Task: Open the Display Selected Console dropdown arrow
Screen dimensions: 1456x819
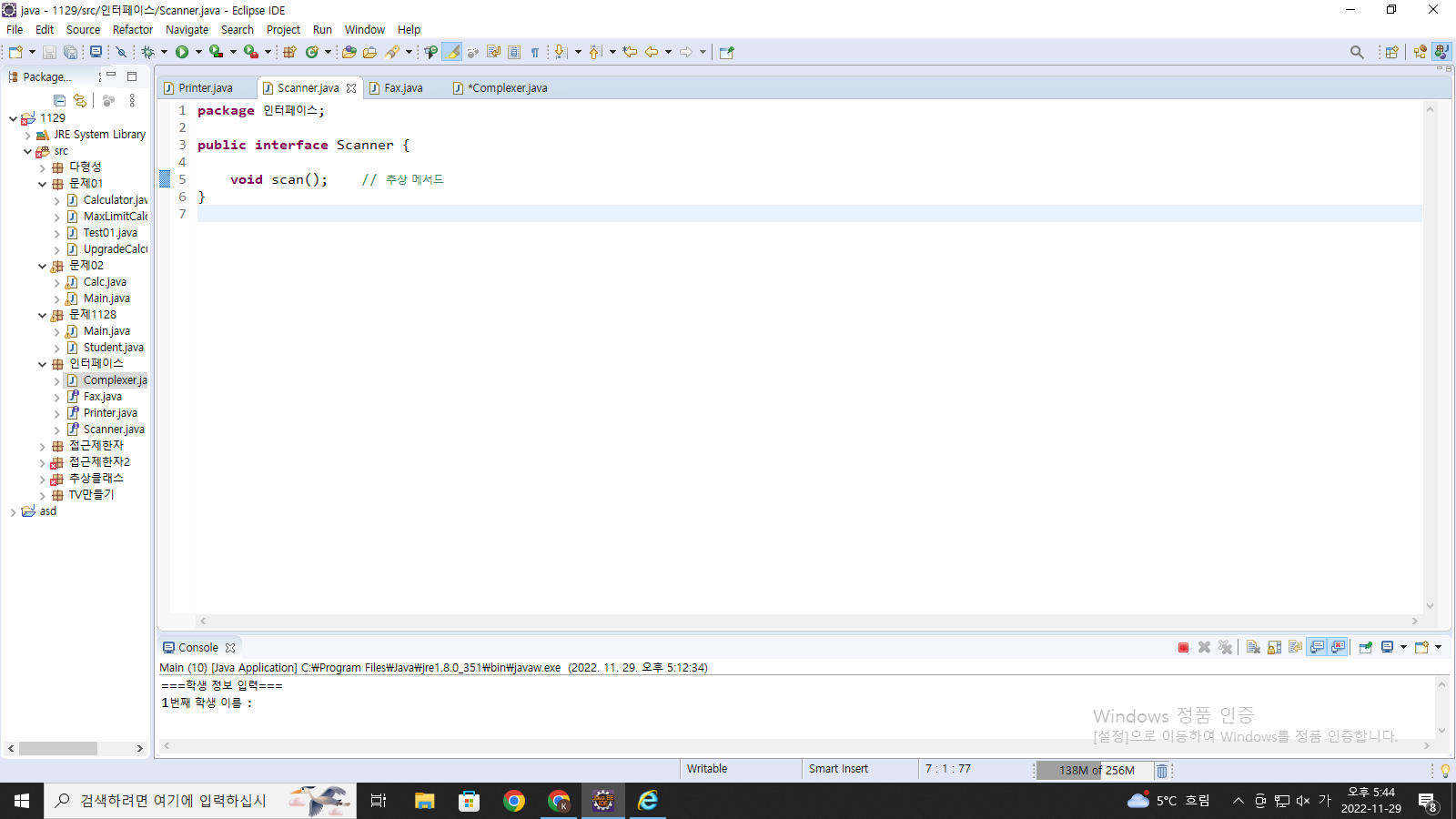Action: point(1403,647)
